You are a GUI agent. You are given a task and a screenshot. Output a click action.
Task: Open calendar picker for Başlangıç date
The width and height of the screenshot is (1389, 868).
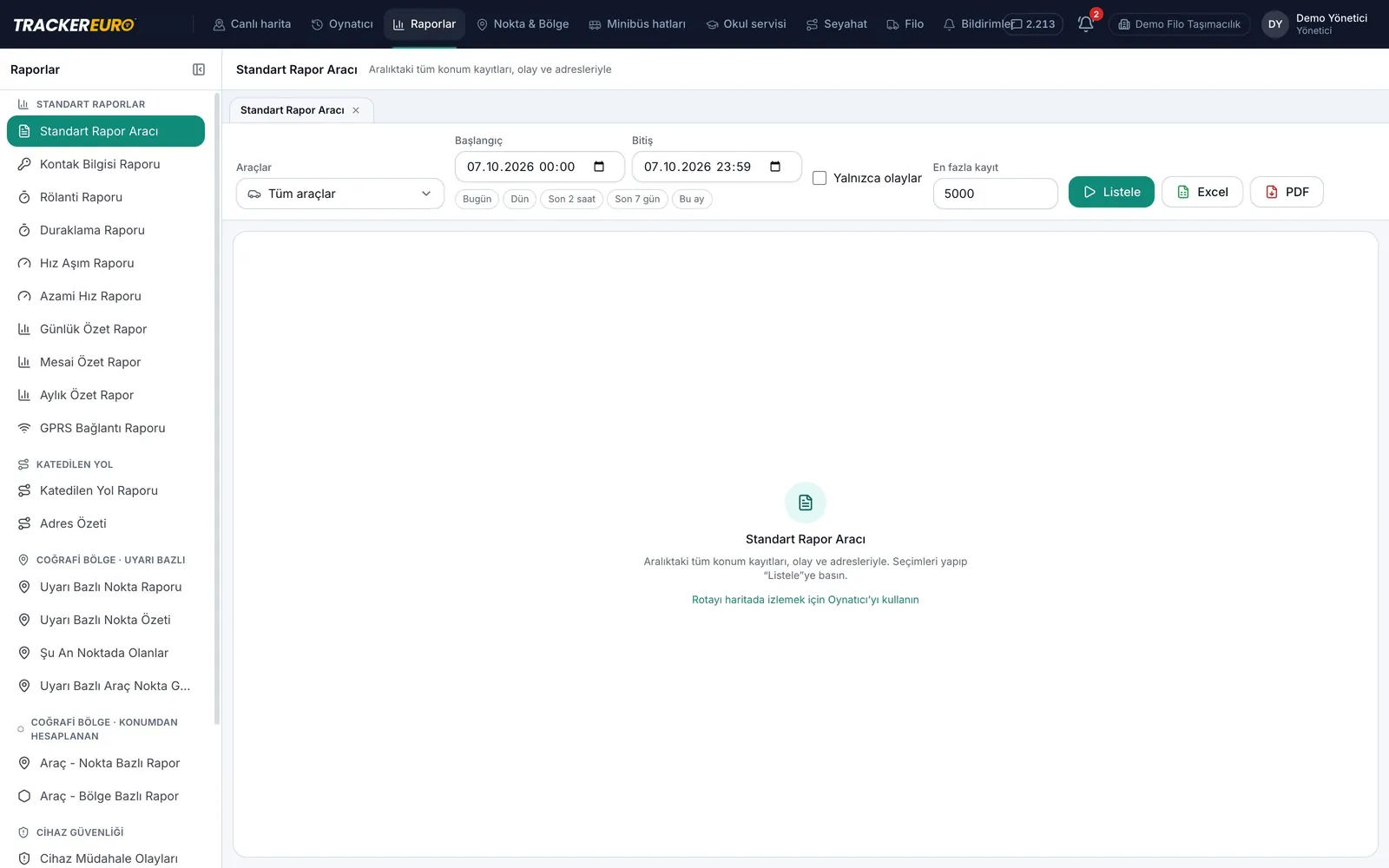[599, 167]
